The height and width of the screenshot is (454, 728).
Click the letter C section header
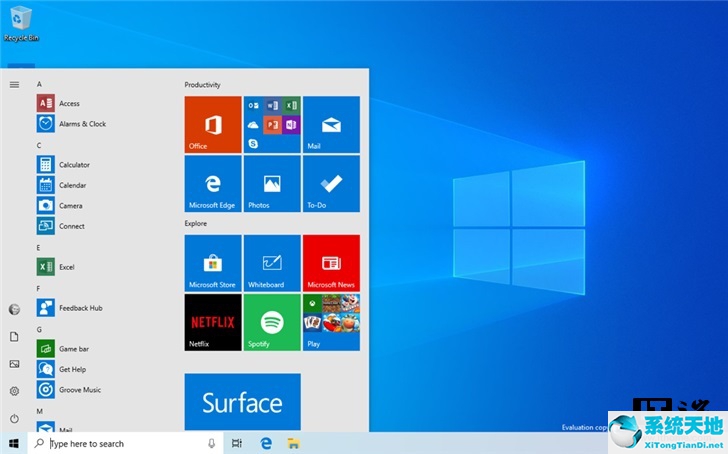39,145
